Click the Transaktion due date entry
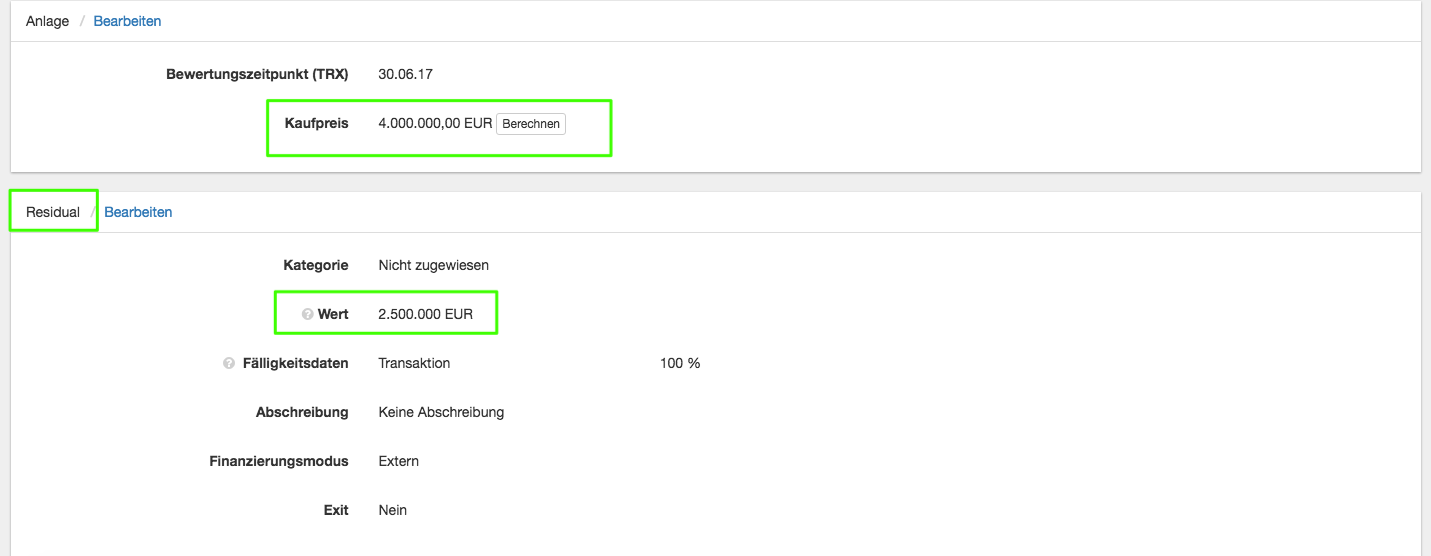 click(414, 363)
